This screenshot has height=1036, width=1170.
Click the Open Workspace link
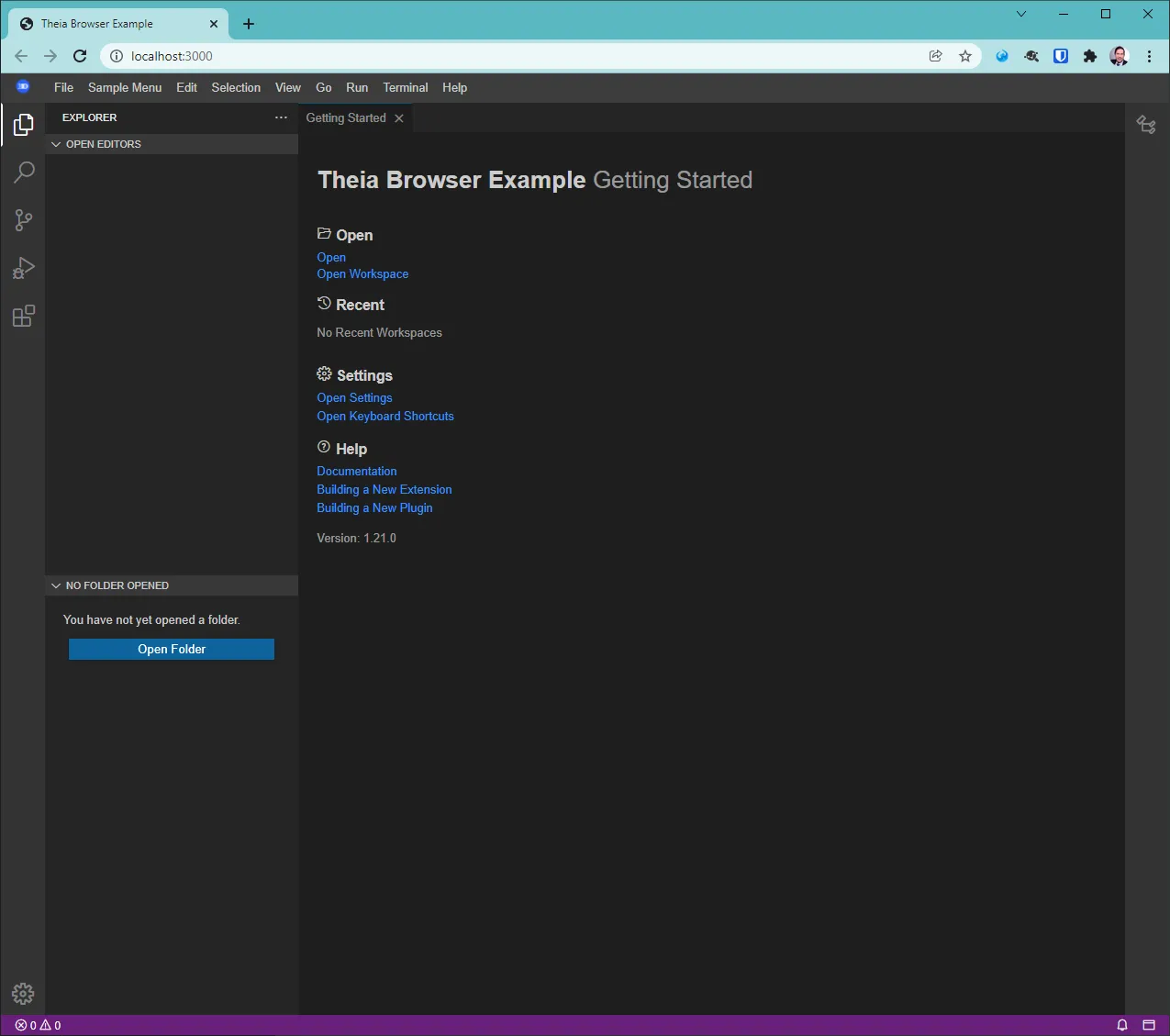coord(362,274)
